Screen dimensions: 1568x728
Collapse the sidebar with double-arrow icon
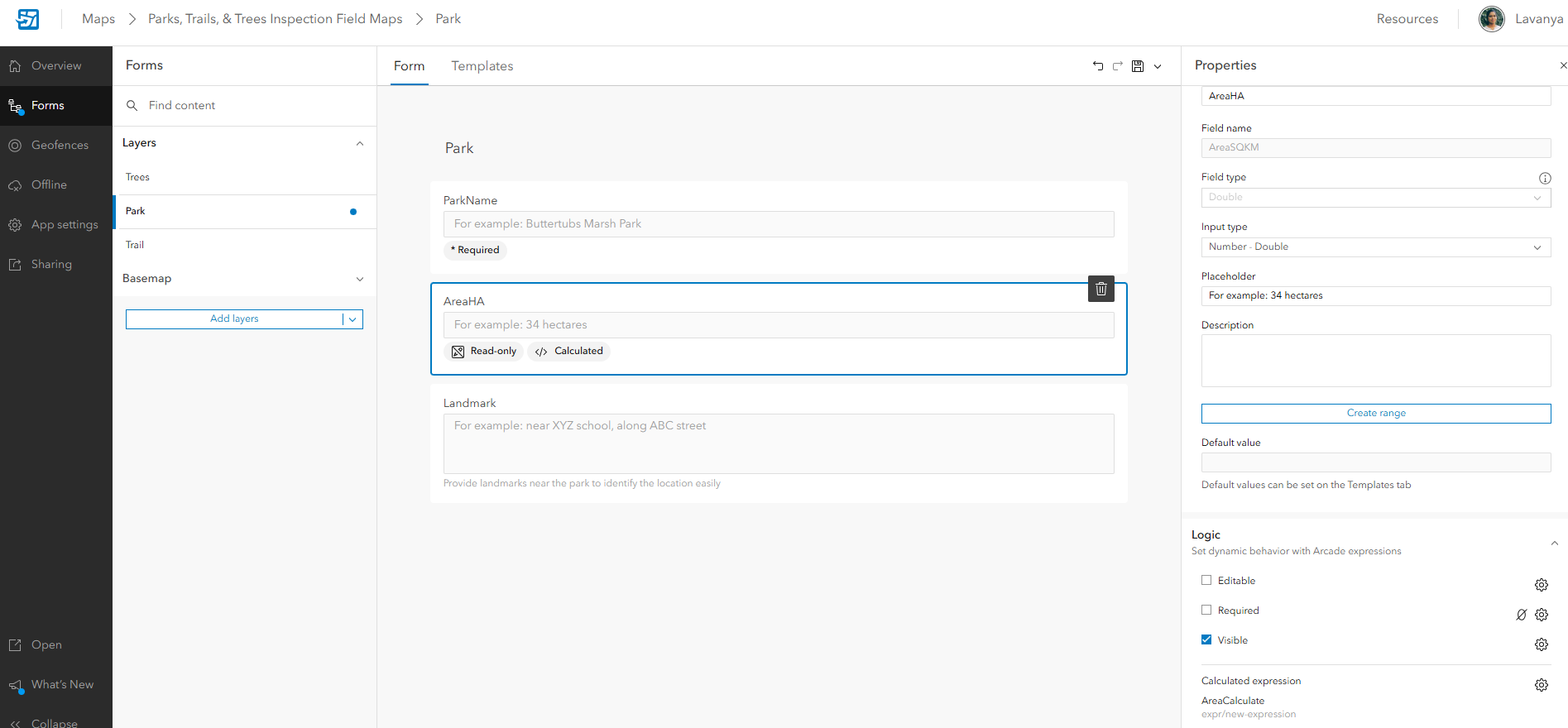tap(15, 724)
